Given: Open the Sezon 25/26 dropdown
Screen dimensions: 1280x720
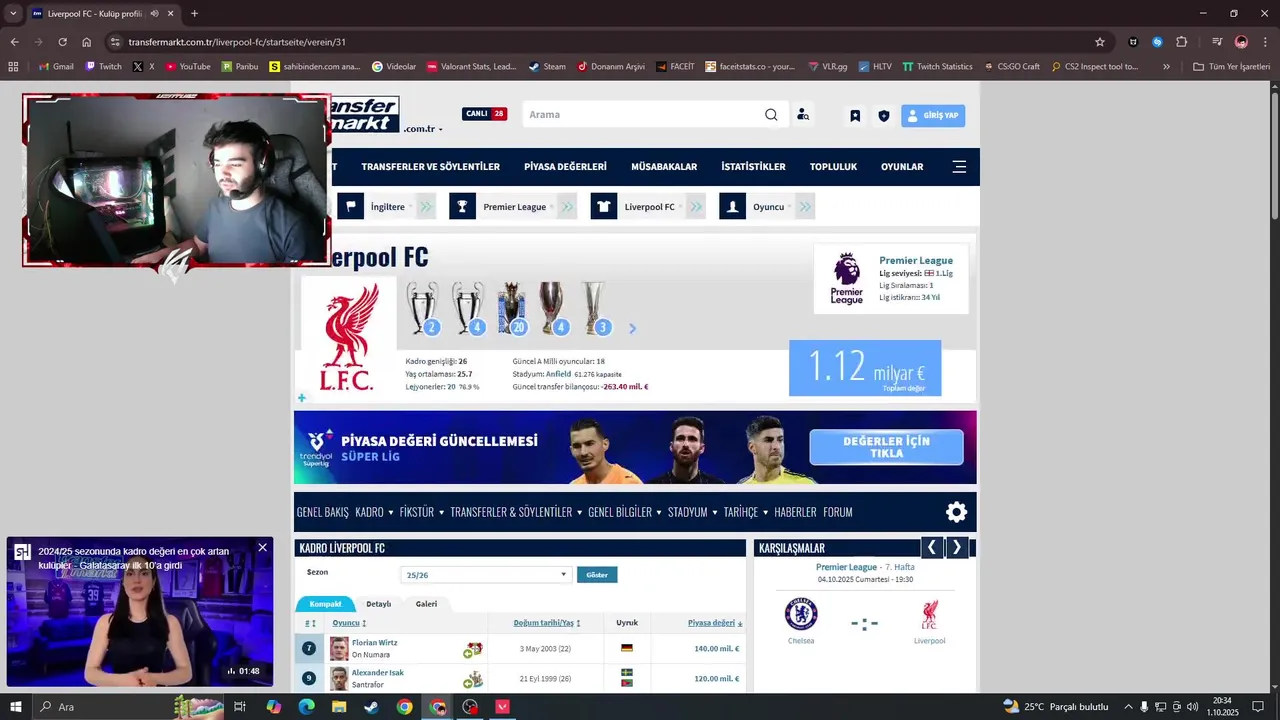Looking at the screenshot, I should click(x=485, y=574).
